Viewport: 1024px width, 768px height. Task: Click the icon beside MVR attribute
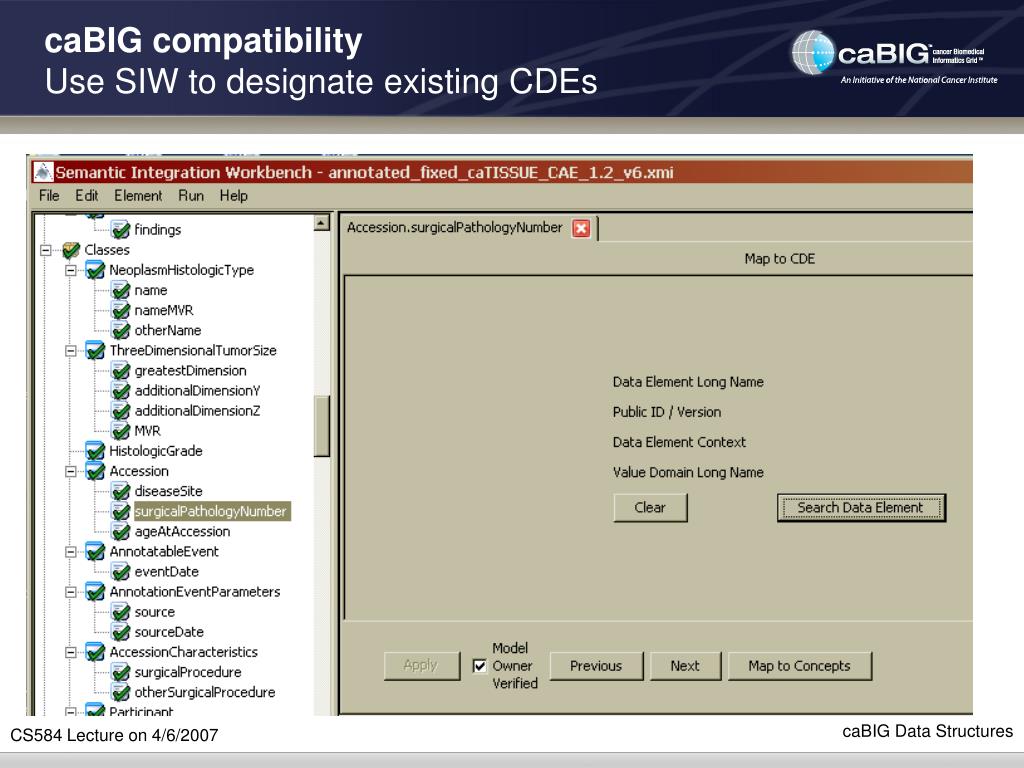(x=121, y=431)
